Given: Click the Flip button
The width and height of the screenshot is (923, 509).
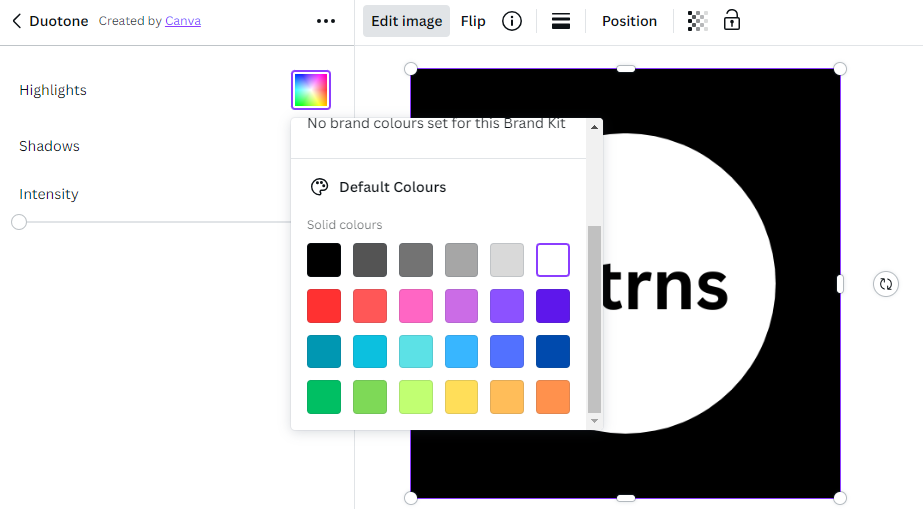Looking at the screenshot, I should [473, 21].
